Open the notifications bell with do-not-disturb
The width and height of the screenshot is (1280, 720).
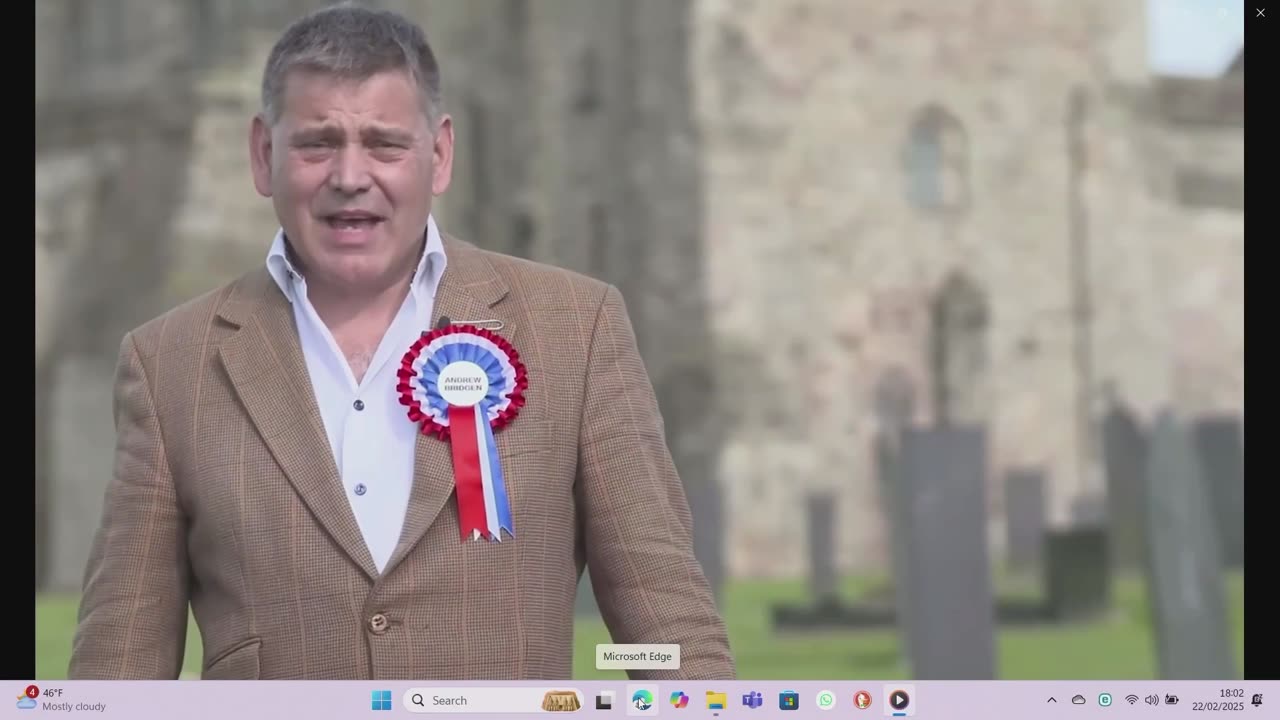click(x=1257, y=700)
